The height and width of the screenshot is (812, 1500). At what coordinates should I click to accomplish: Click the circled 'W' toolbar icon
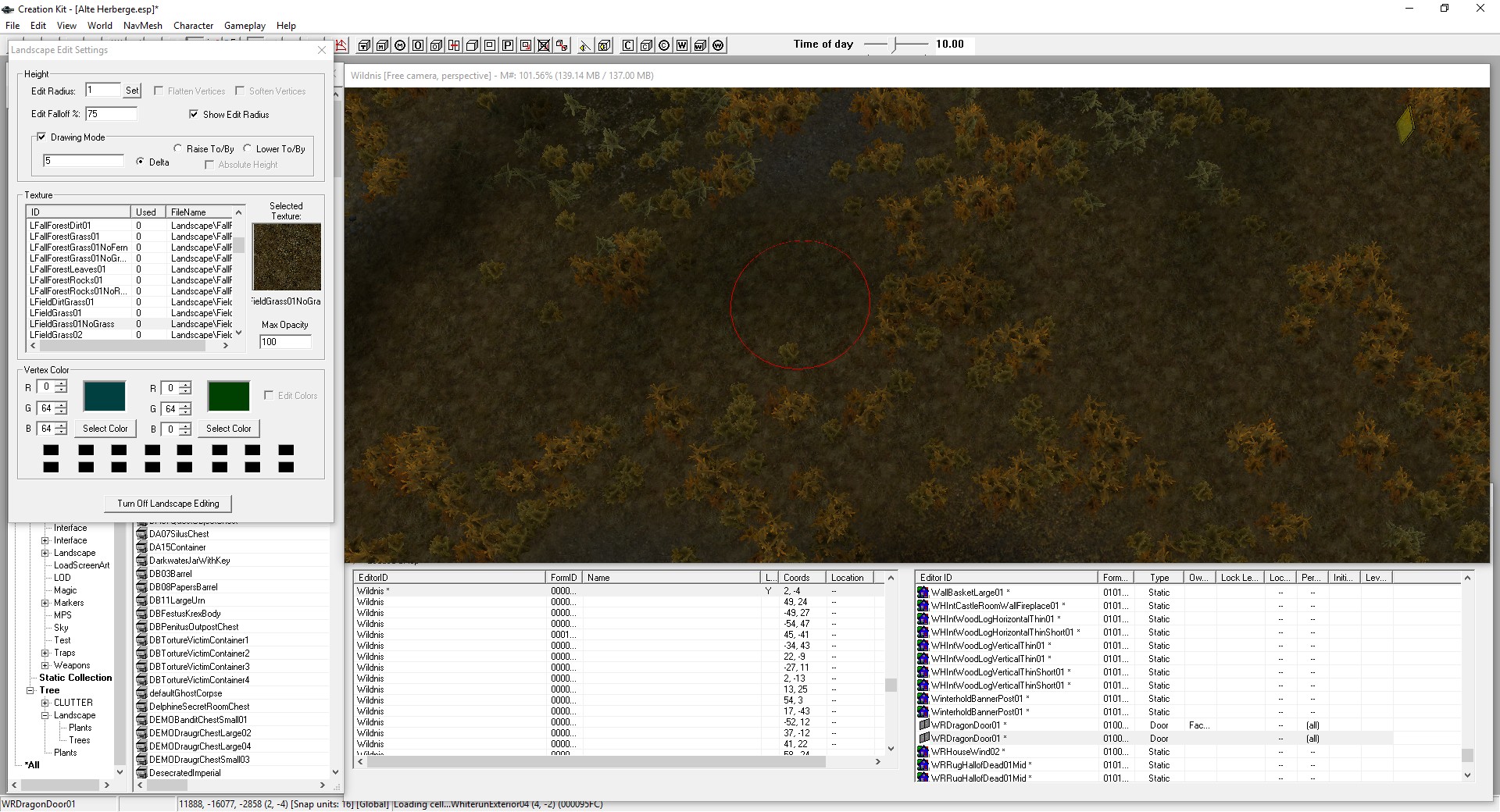[x=718, y=45]
